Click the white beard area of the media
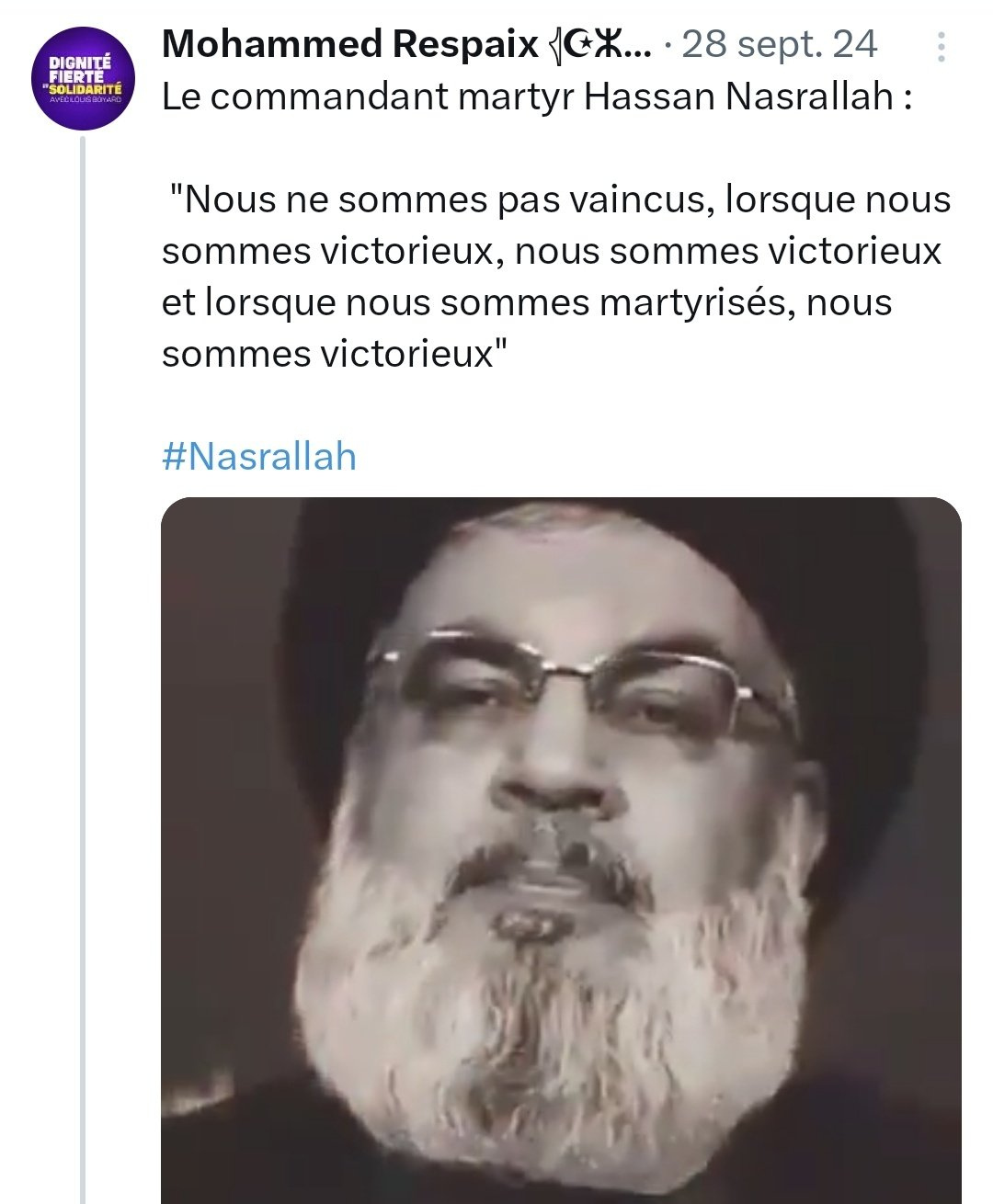 coord(552,993)
